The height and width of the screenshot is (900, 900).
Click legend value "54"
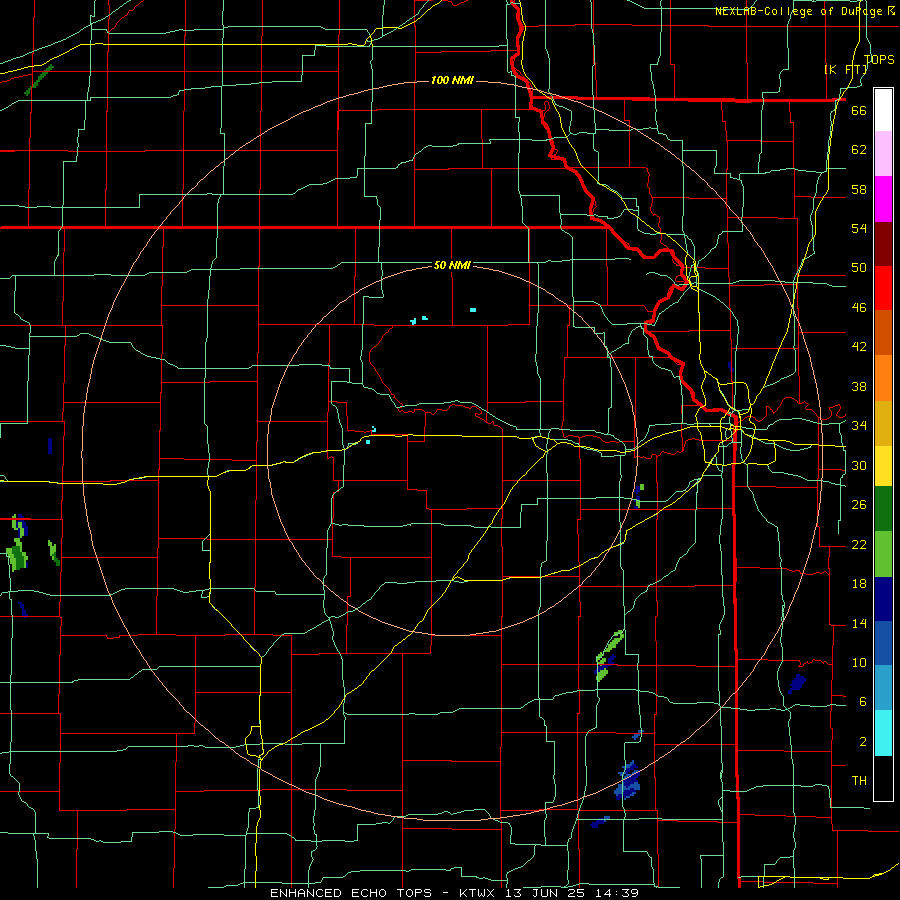coord(859,228)
